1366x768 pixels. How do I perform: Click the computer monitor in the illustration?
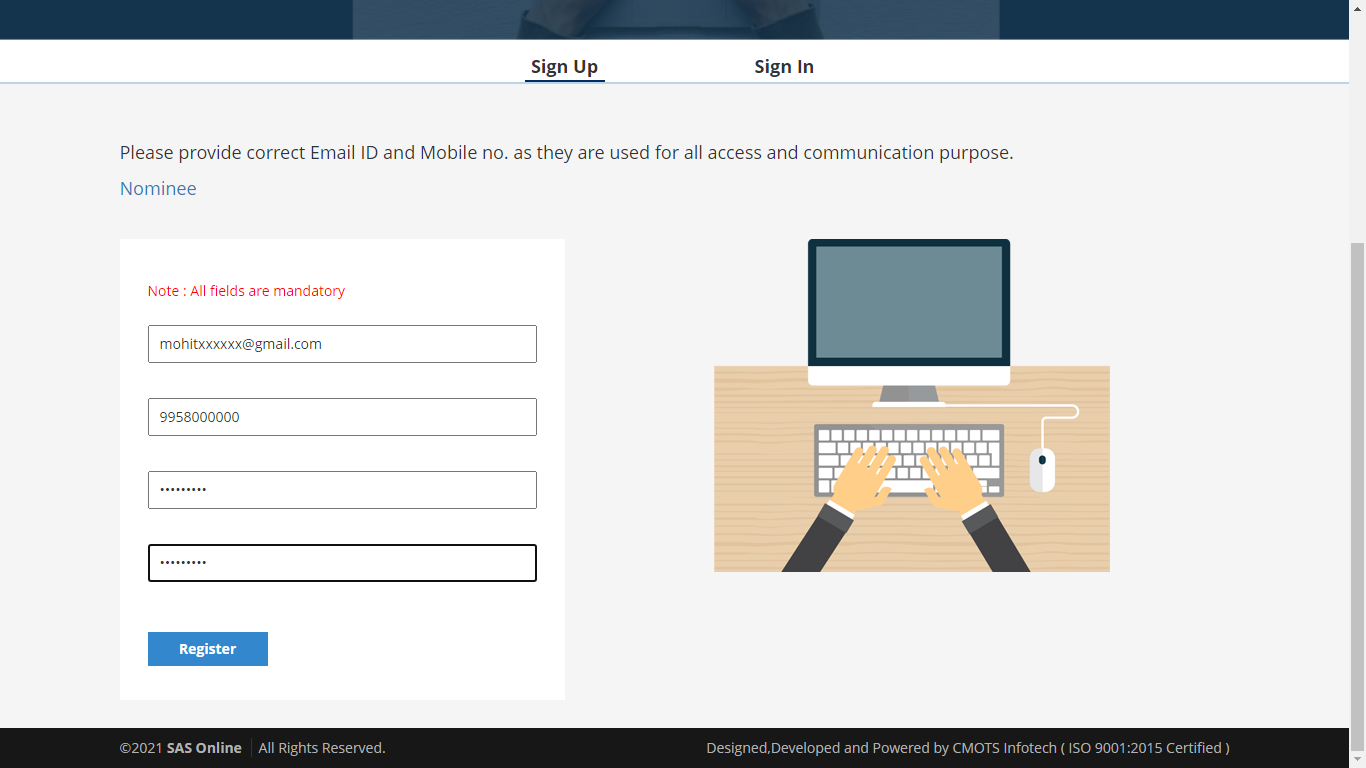908,302
